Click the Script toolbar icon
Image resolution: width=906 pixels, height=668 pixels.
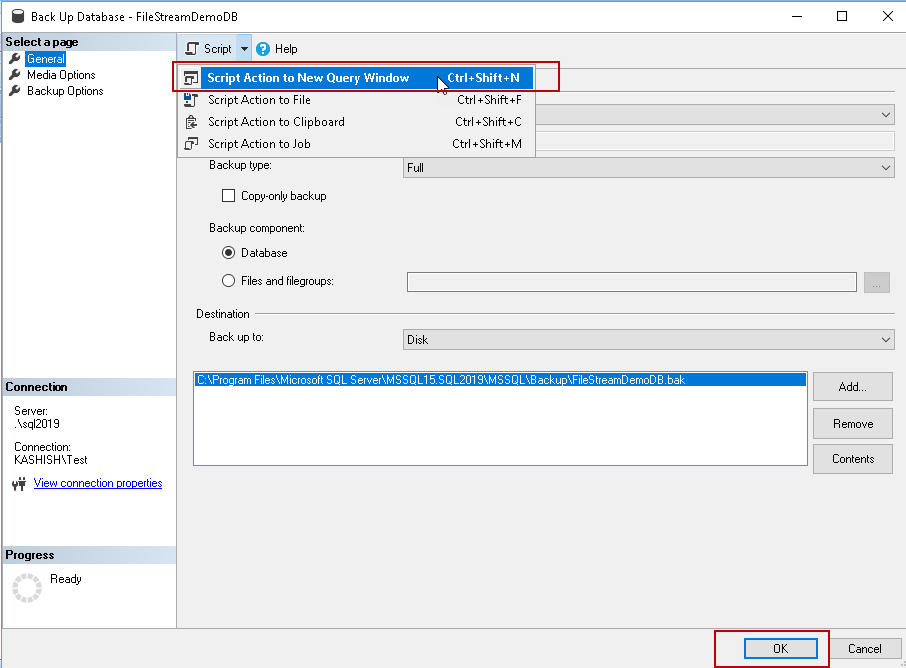coord(193,49)
